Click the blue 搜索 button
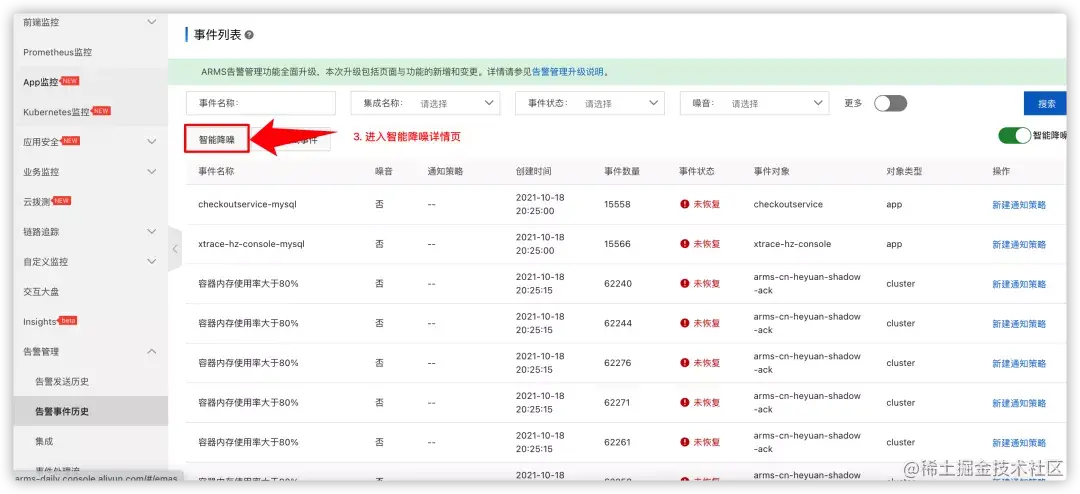1080x494 pixels. (x=1046, y=103)
